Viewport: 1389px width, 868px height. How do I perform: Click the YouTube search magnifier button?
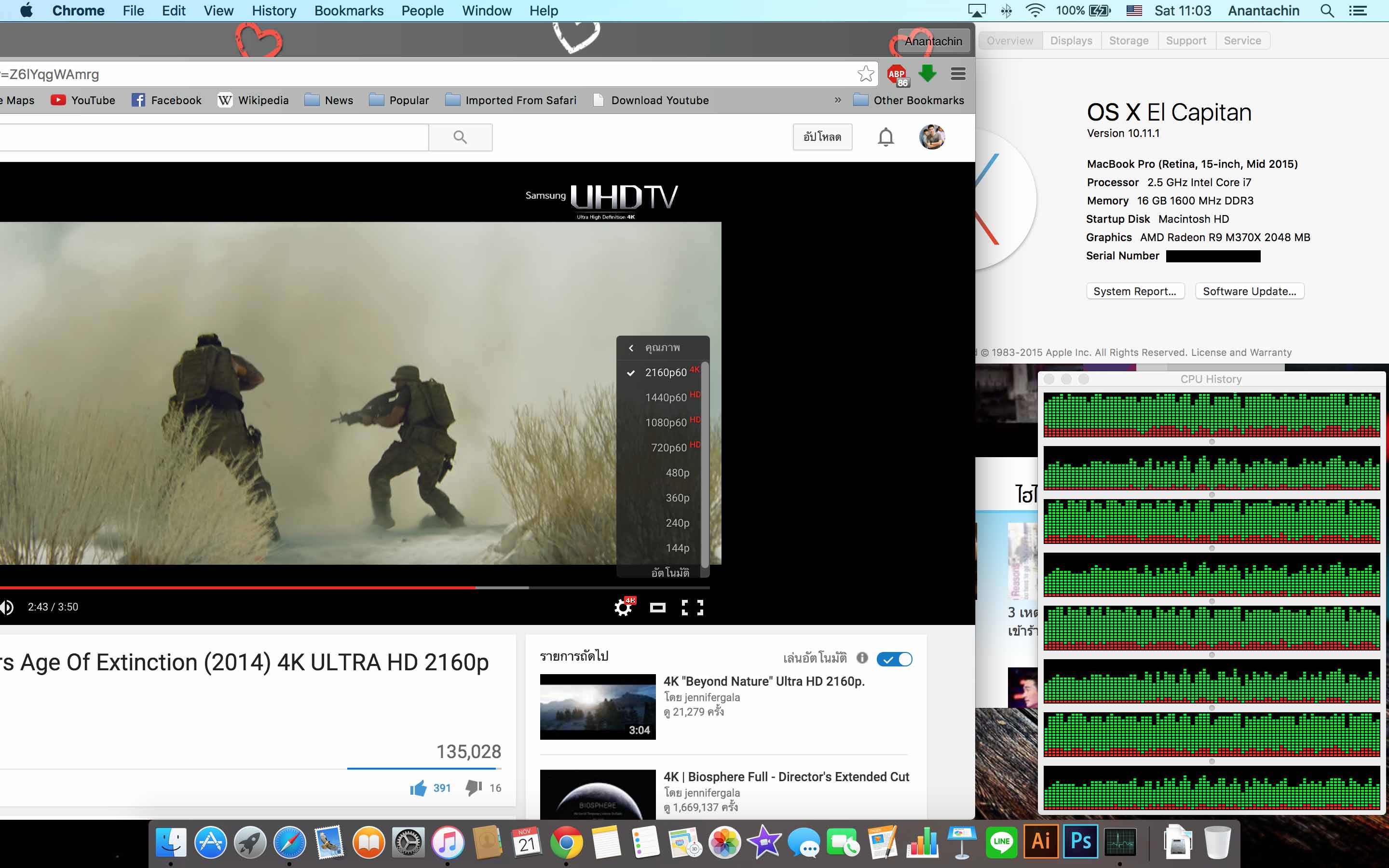coord(460,137)
